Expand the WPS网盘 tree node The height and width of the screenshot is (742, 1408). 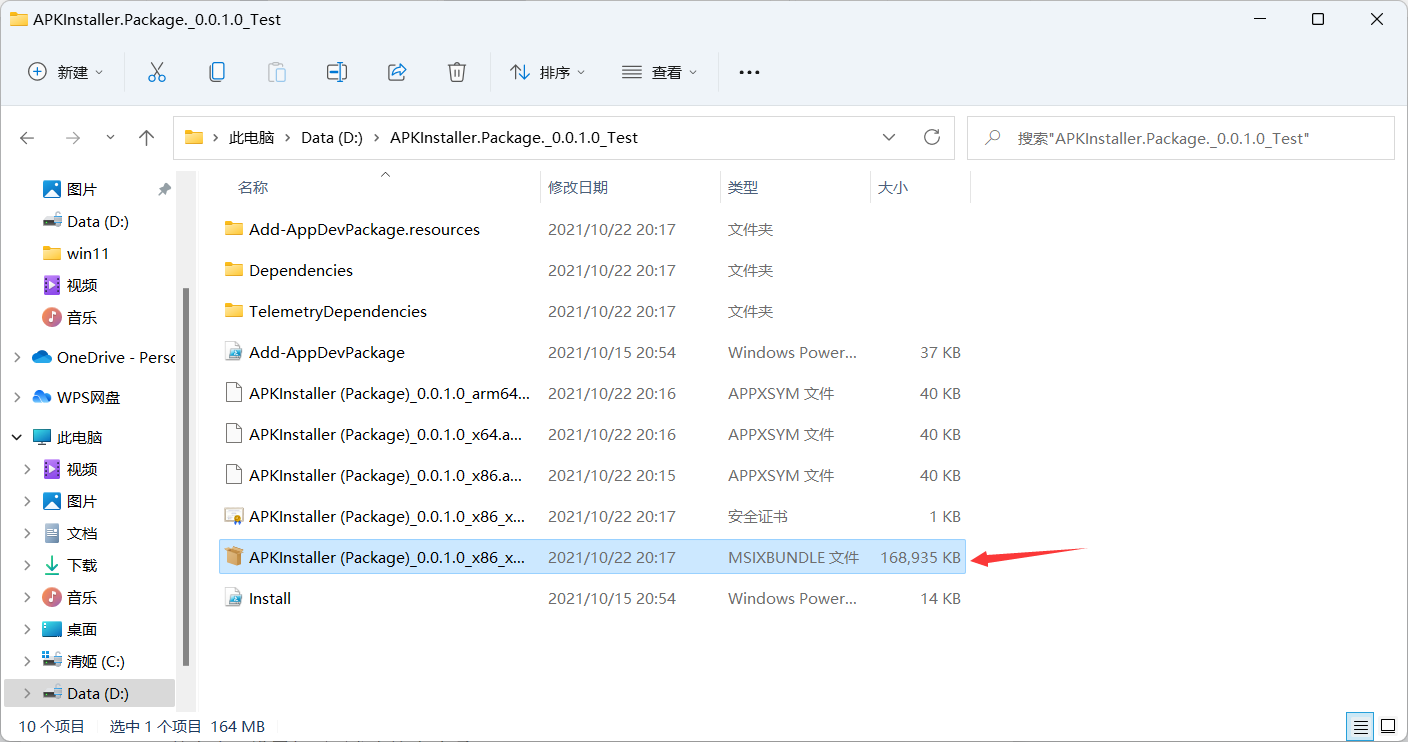(x=17, y=397)
